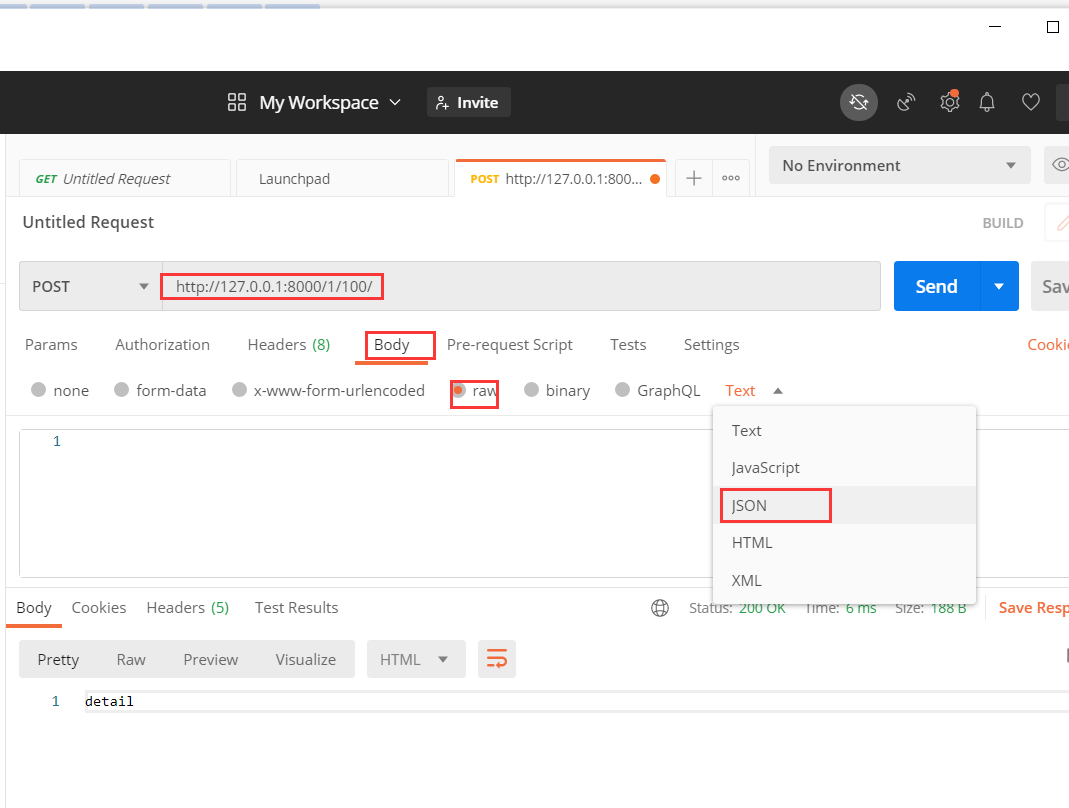This screenshot has height=808, width=1069.
Task: Open the request Headers (8) tab
Action: [289, 344]
